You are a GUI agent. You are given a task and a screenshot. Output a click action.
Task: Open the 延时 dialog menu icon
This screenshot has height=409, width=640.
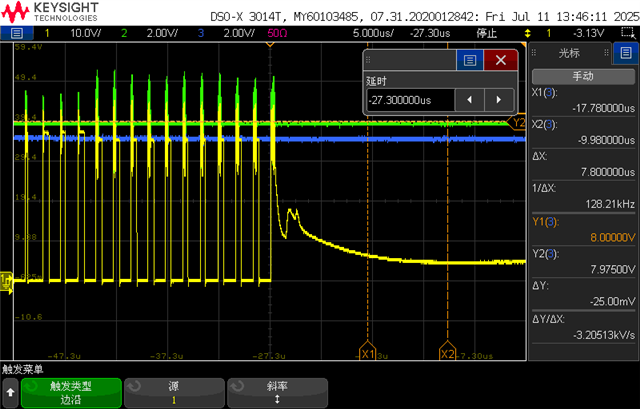pyautogui.click(x=470, y=60)
